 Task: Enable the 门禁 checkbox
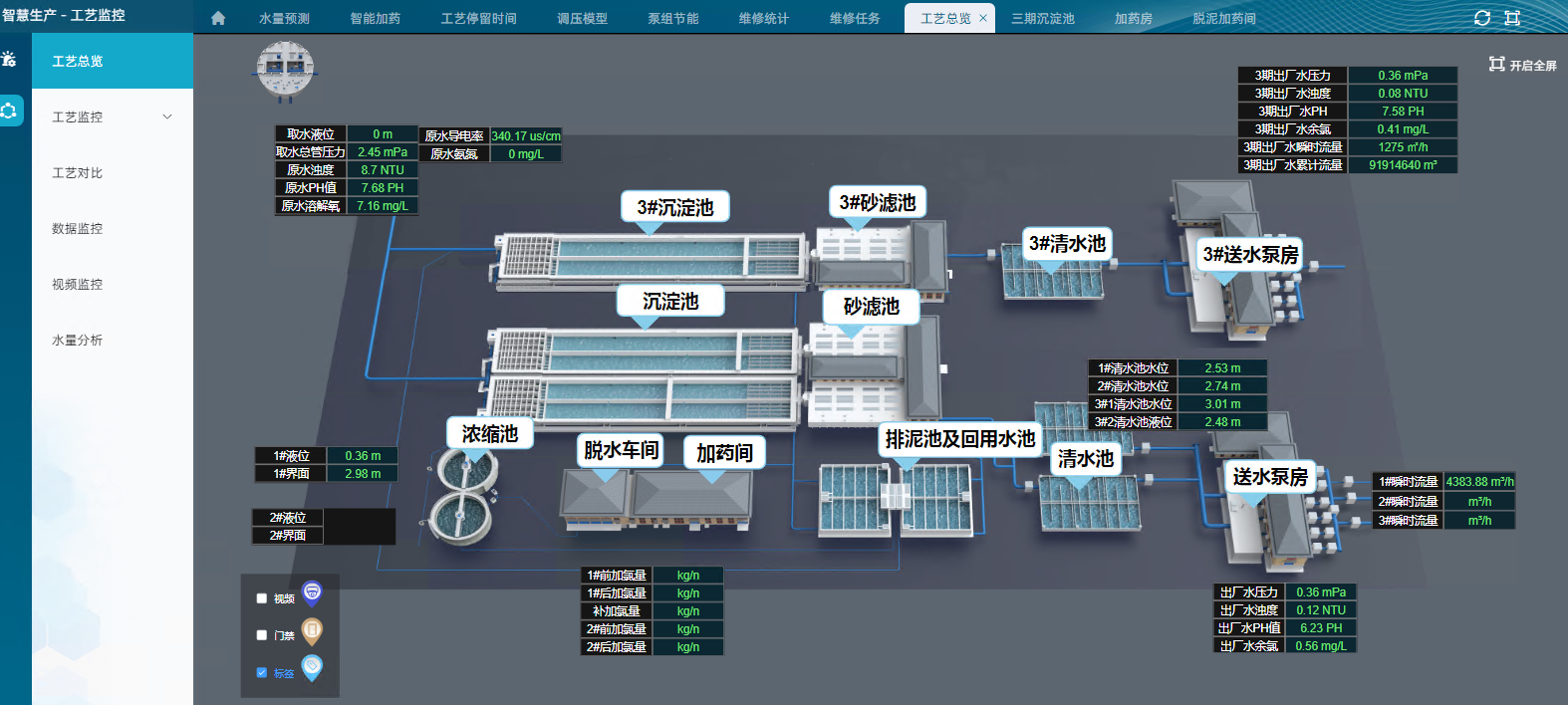point(262,635)
